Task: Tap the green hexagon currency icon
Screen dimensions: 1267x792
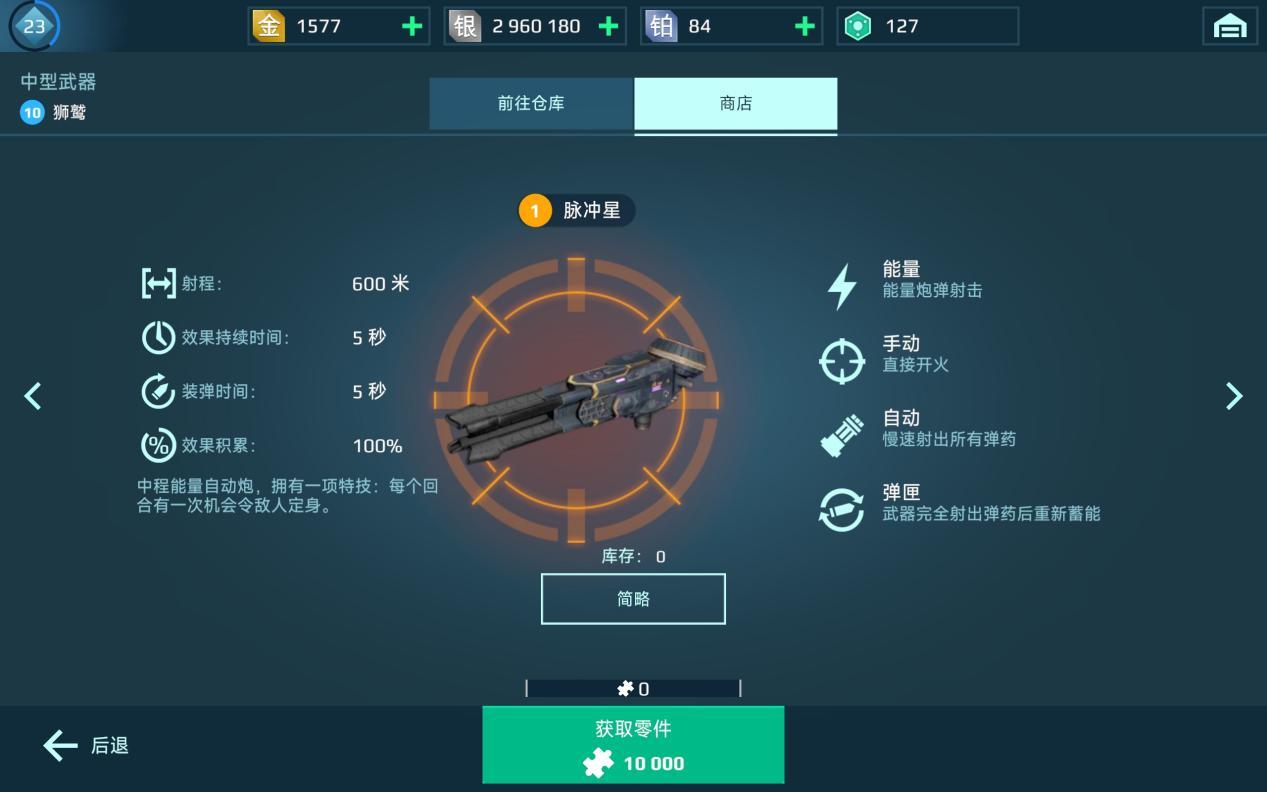Action: coord(858,26)
